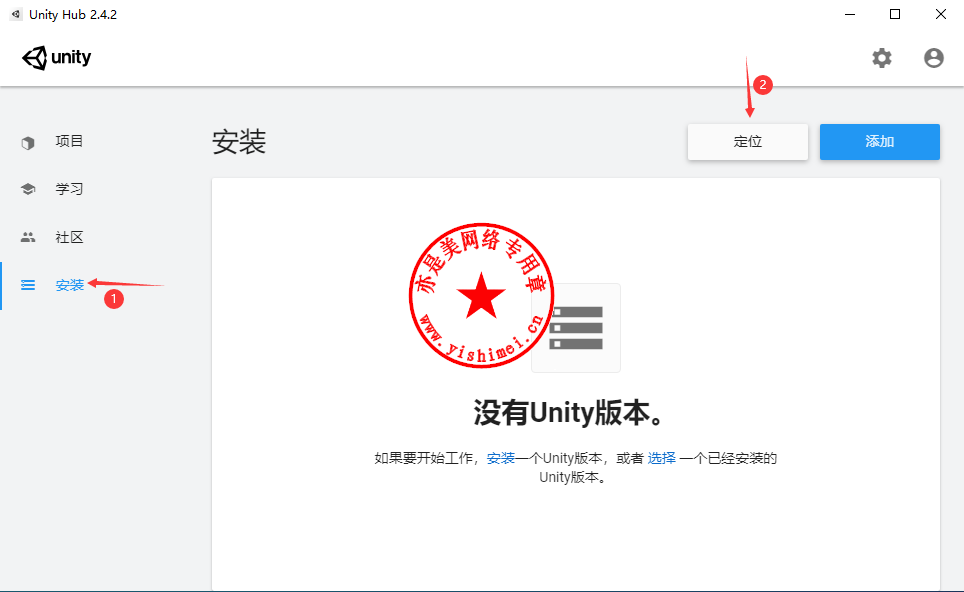964x592 pixels.
Task: Click the large 安装 page title
Action: tap(239, 142)
